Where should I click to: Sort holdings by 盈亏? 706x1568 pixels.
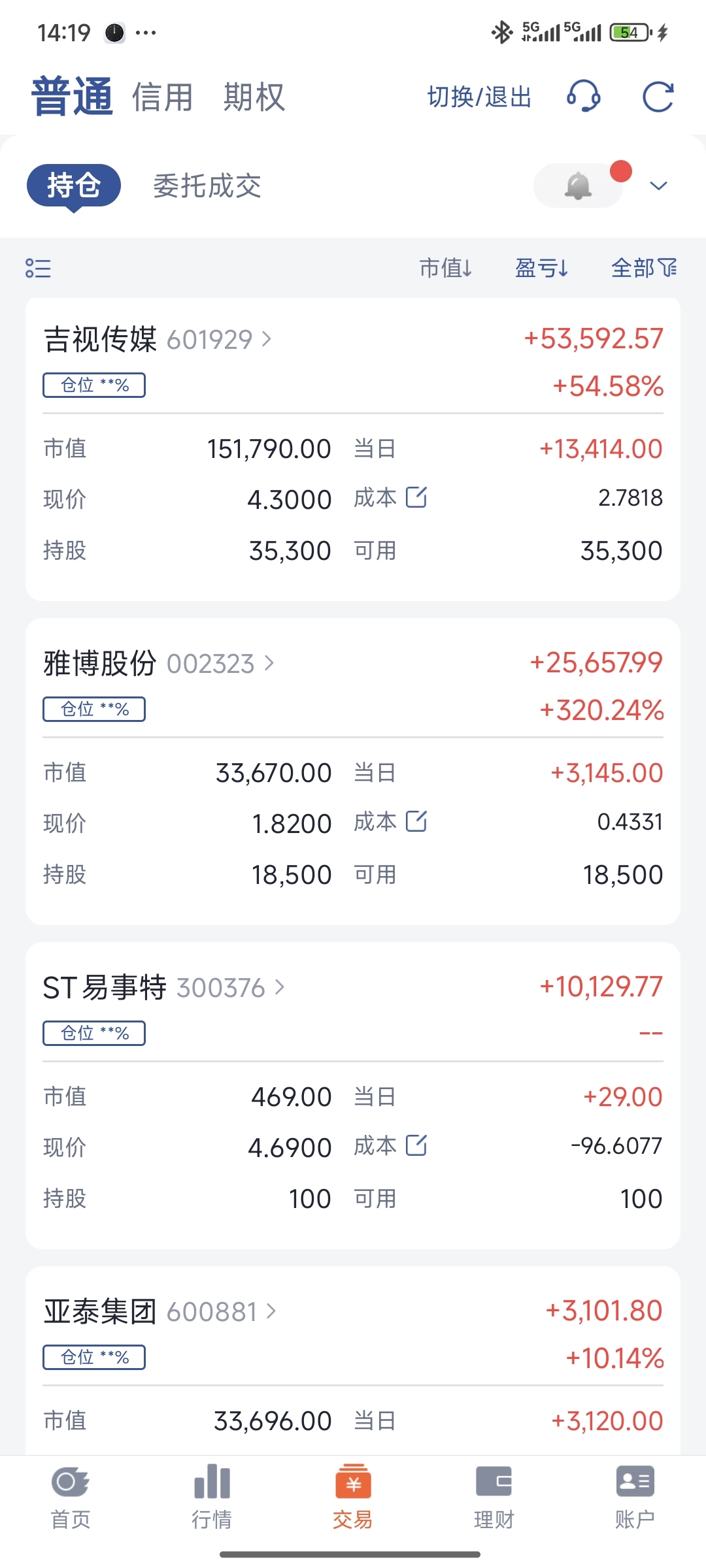(x=542, y=268)
